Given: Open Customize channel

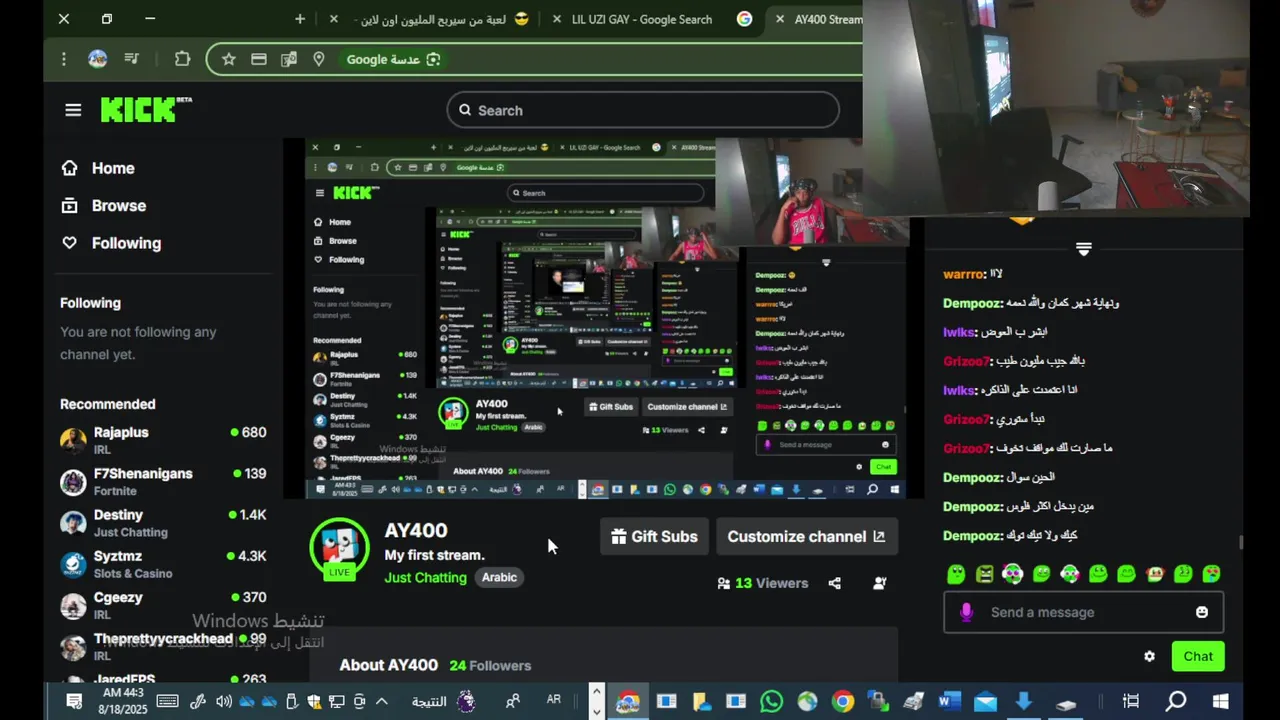Looking at the screenshot, I should tap(806, 536).
